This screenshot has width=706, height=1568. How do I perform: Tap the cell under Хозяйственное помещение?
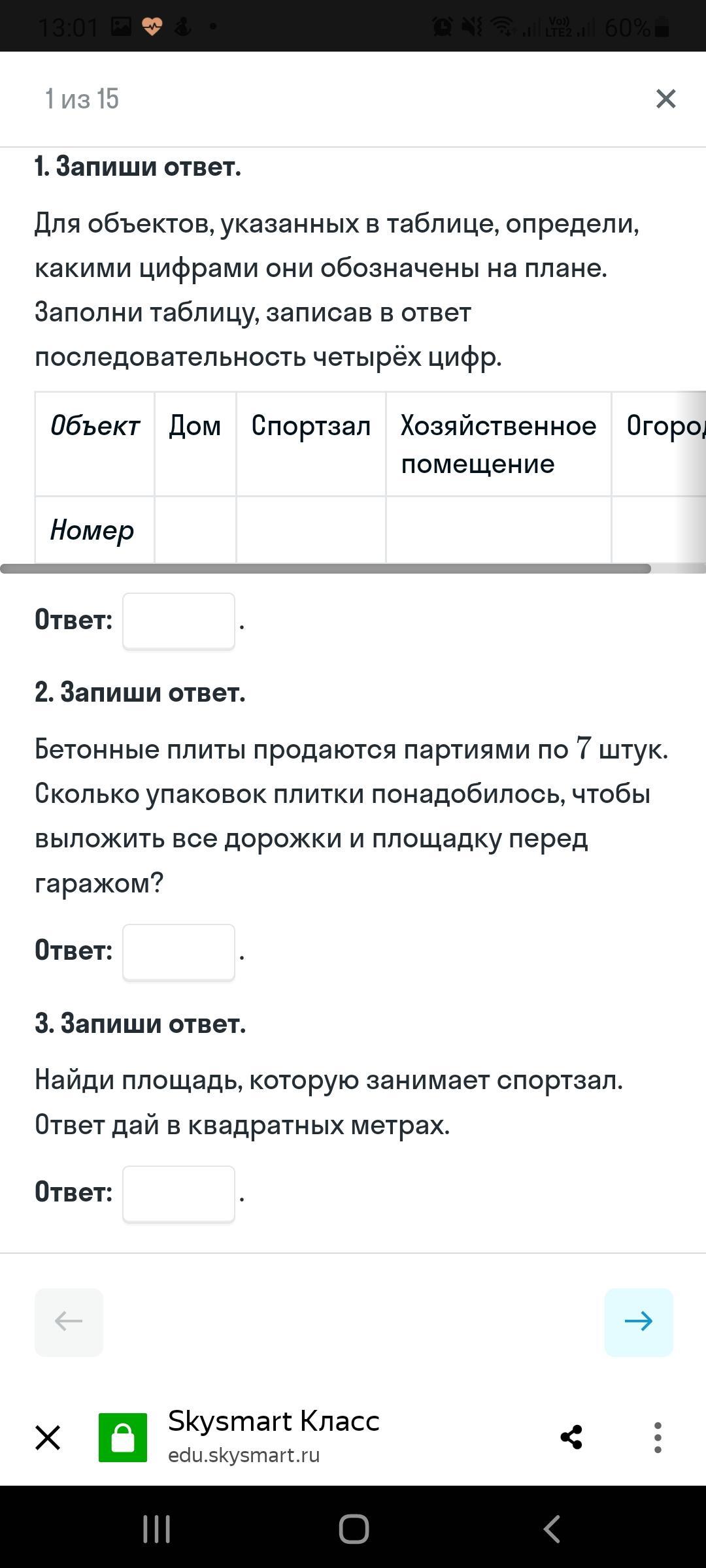coord(498,529)
